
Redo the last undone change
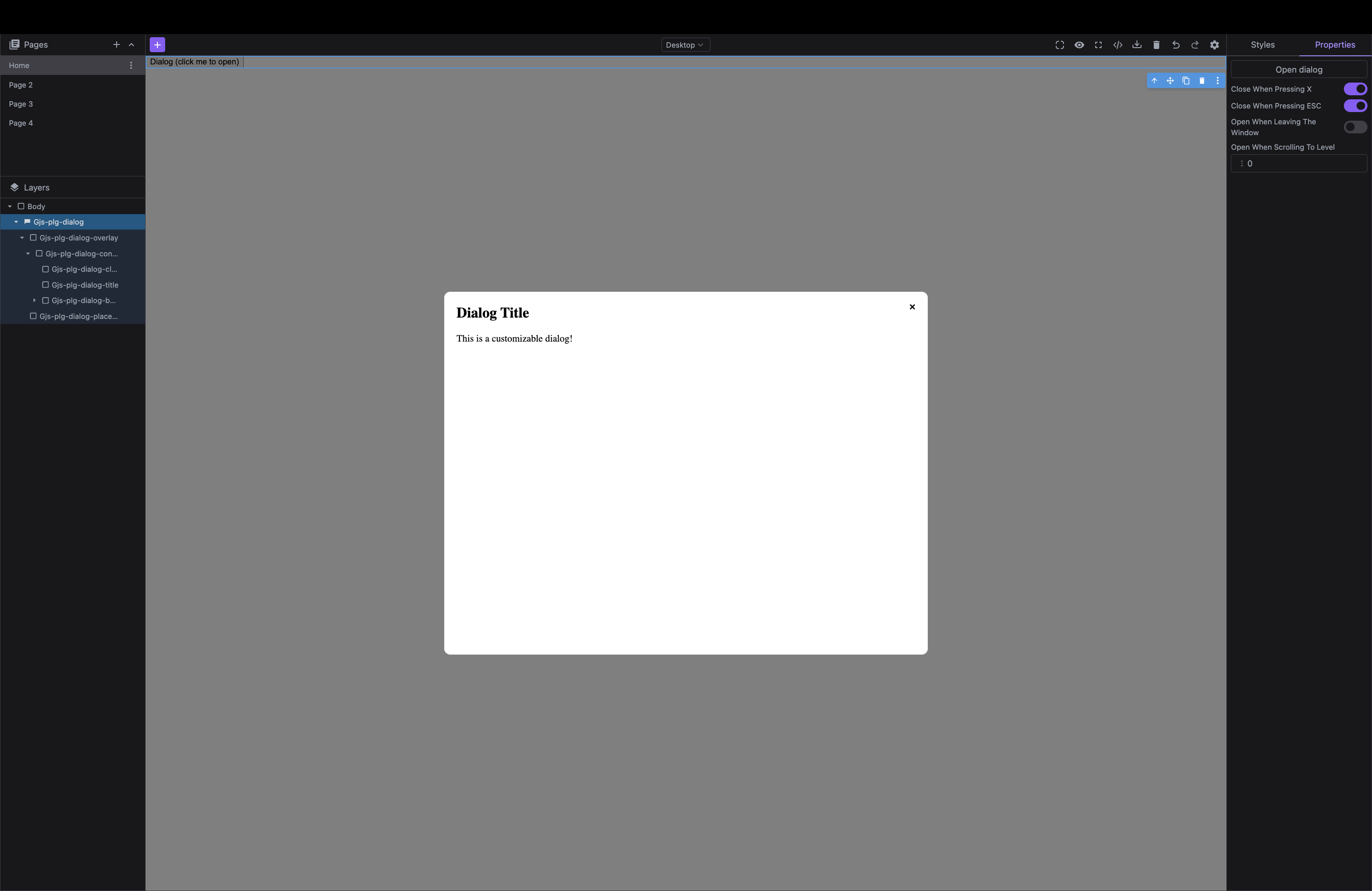pyautogui.click(x=1195, y=44)
